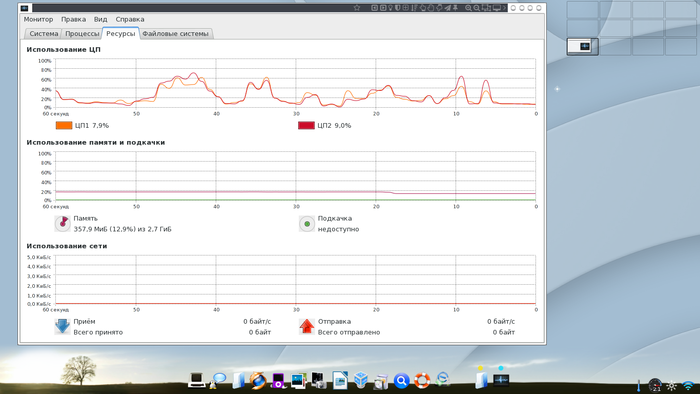The image size is (700, 394).
Task: Open the Вид menu
Action: point(100,19)
